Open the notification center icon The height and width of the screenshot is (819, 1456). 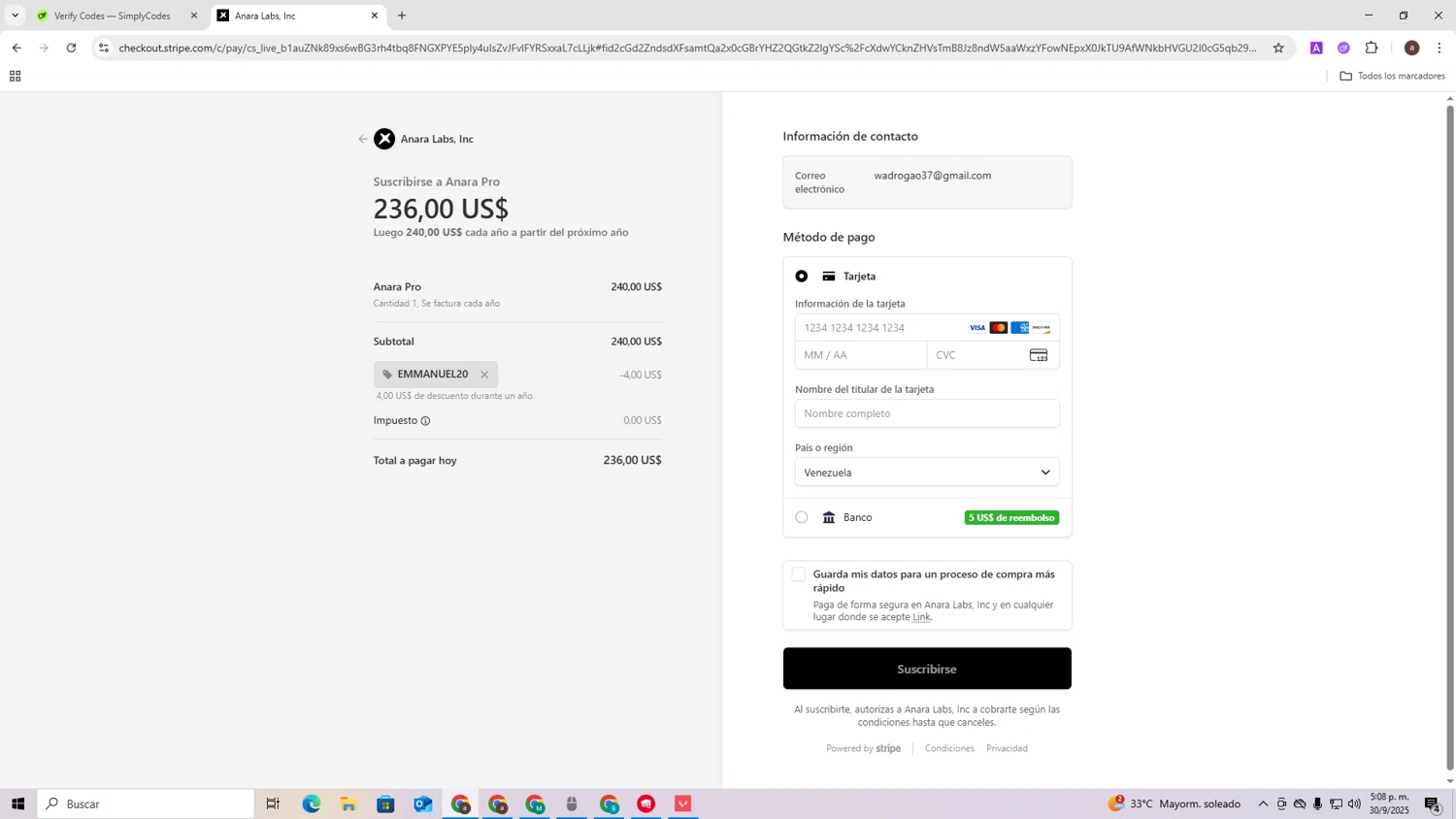[1432, 803]
